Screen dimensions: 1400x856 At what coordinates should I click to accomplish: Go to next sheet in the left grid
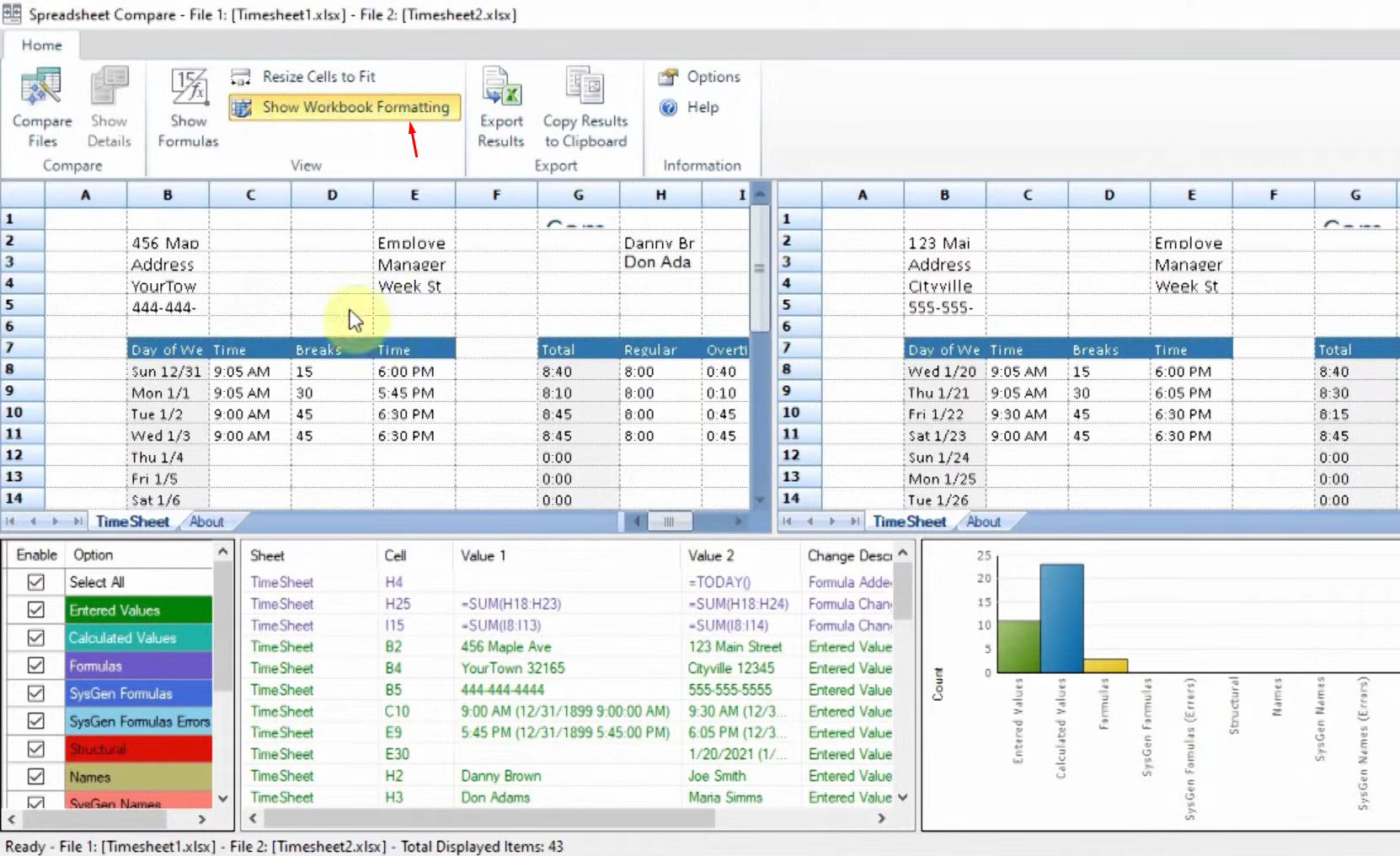click(56, 522)
